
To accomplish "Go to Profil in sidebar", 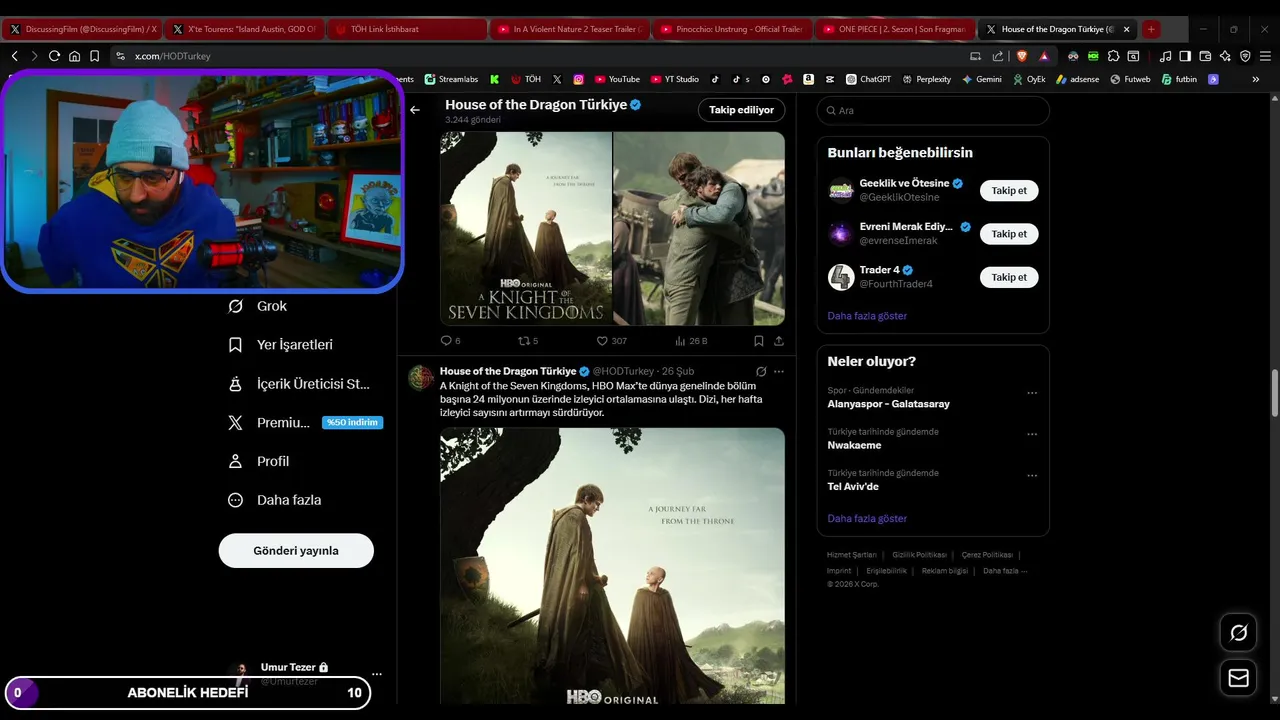I will coord(259,462).
